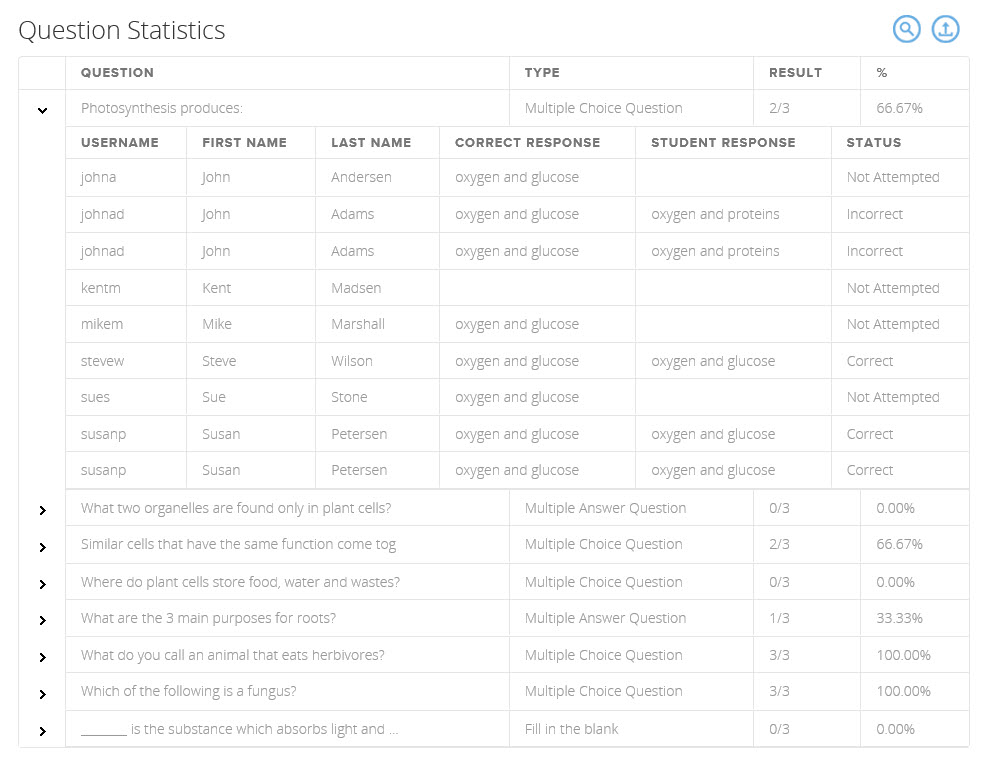Click the Result column header
Viewport: 984px width, 760px height.
pos(795,73)
